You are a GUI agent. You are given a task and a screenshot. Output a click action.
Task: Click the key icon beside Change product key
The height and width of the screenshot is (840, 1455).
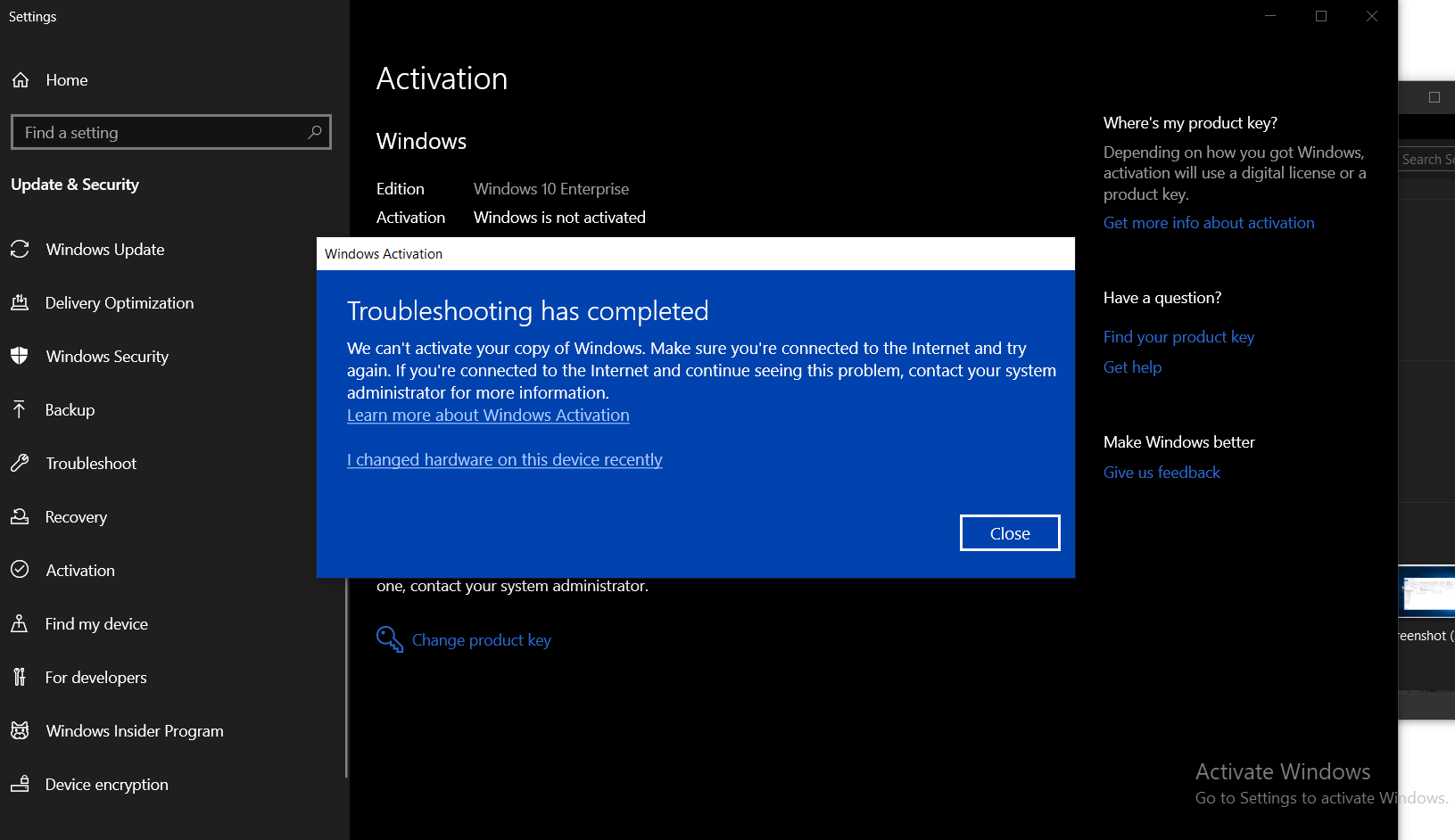(x=390, y=639)
